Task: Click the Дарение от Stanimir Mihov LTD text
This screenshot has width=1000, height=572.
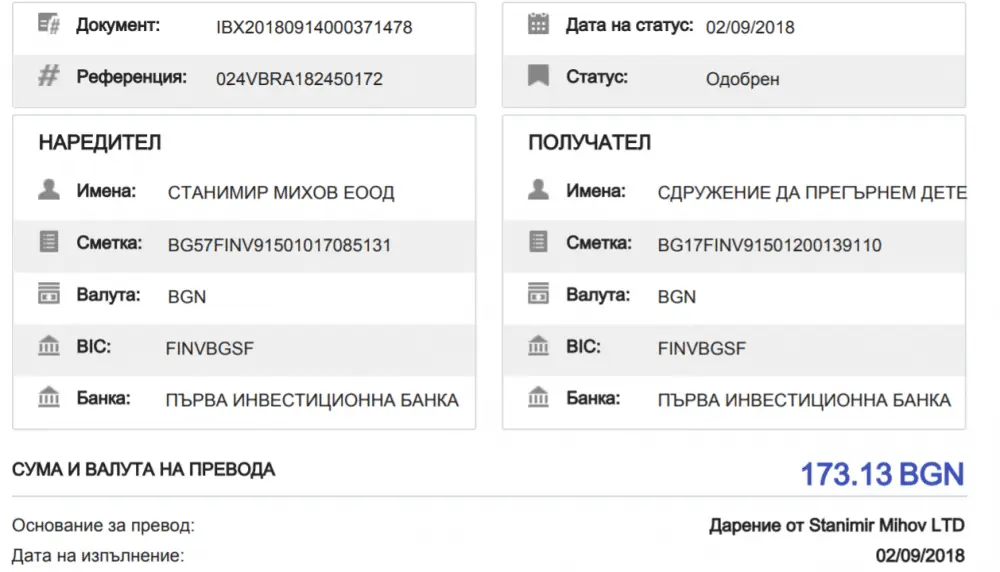Action: (836, 525)
